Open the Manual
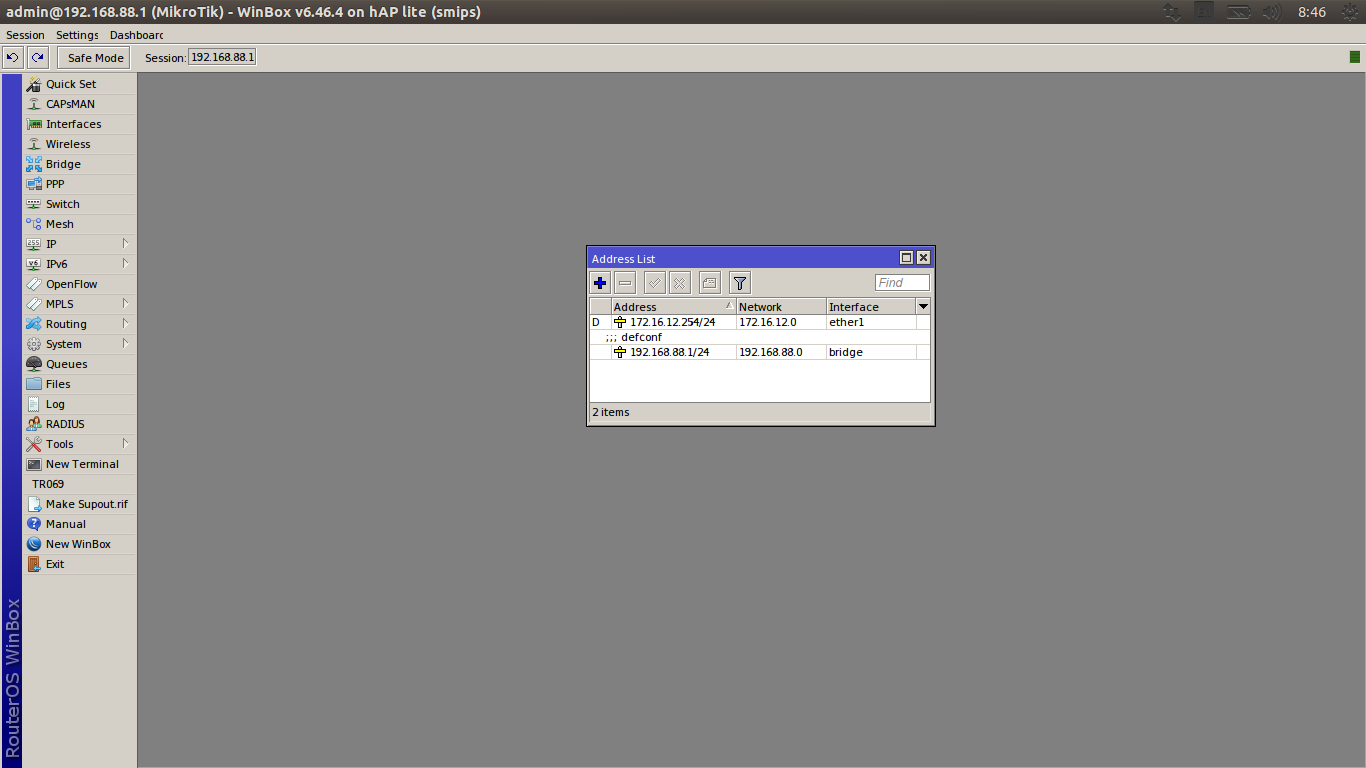The image size is (1366, 768). tap(79, 524)
